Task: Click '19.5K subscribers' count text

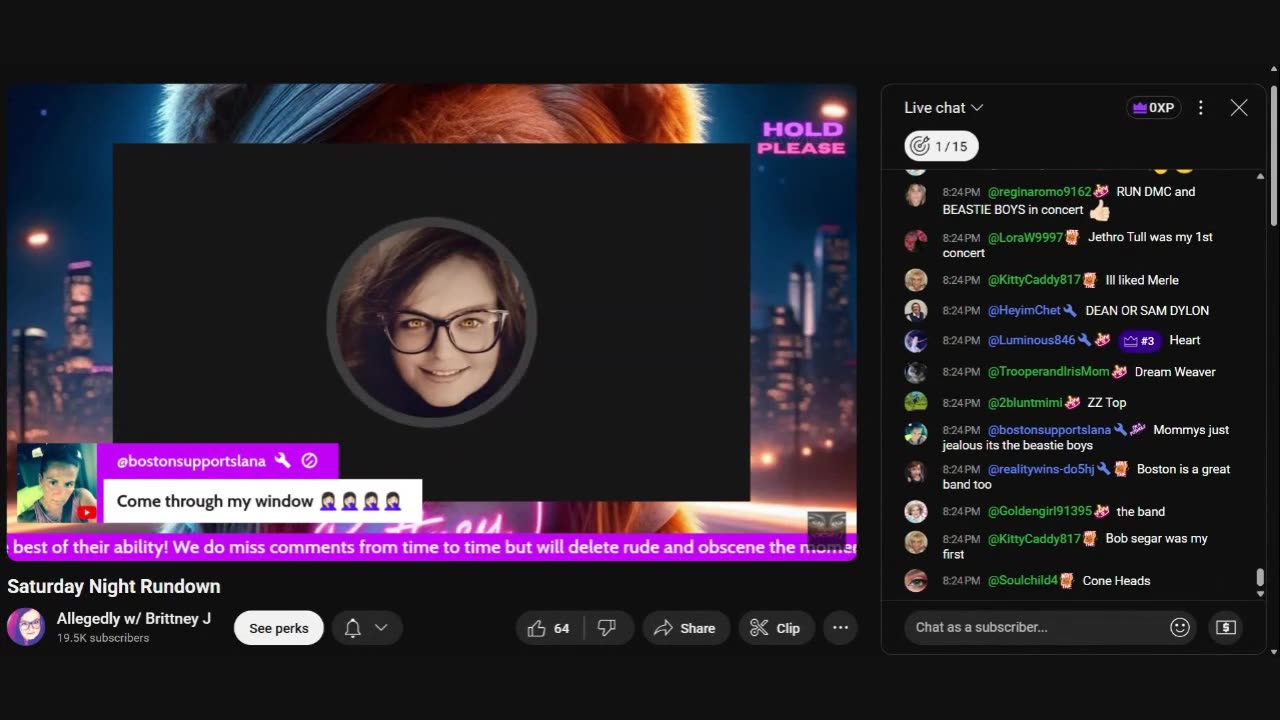Action: click(103, 638)
